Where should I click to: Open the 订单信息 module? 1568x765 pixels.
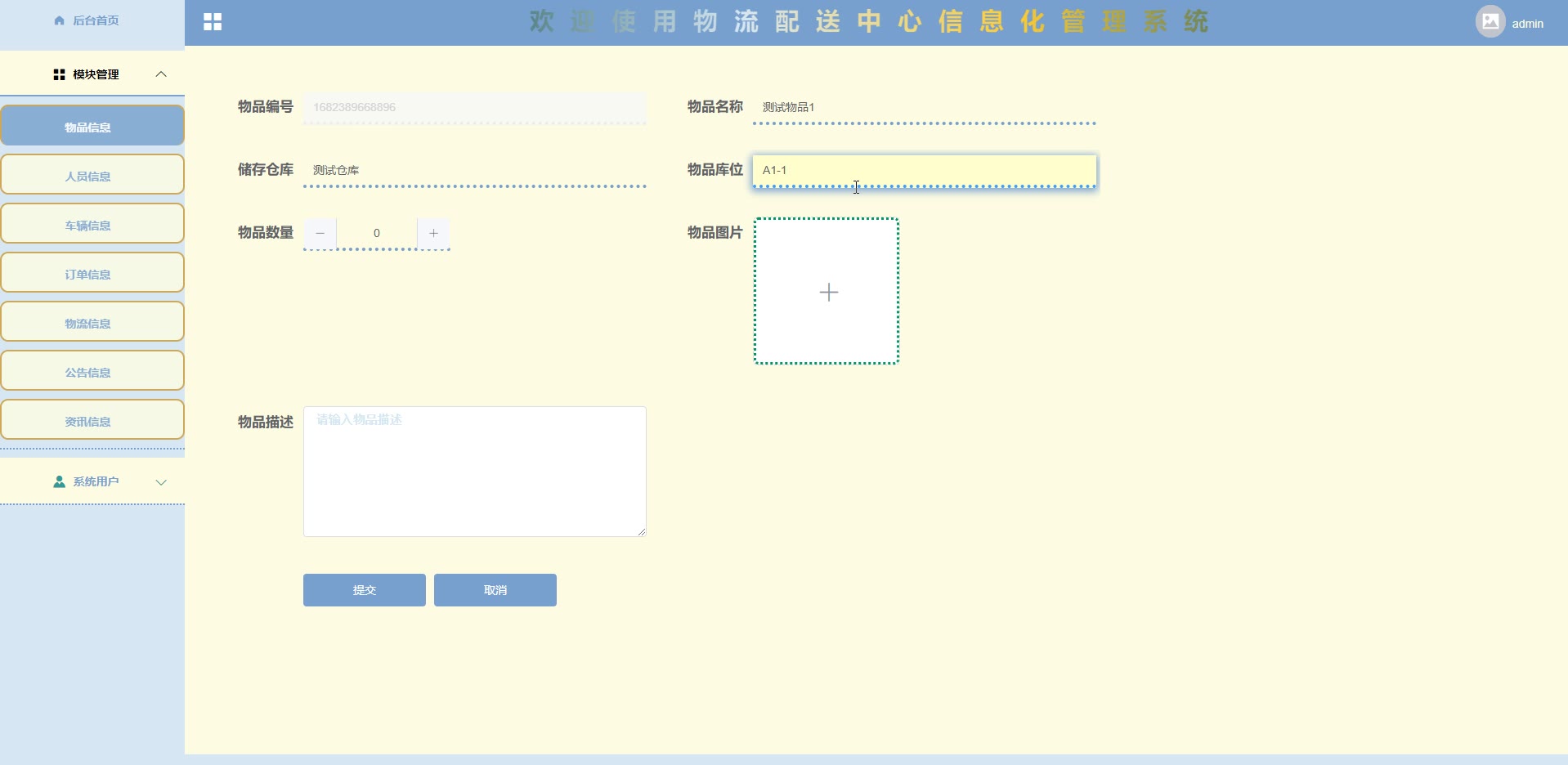[92, 274]
